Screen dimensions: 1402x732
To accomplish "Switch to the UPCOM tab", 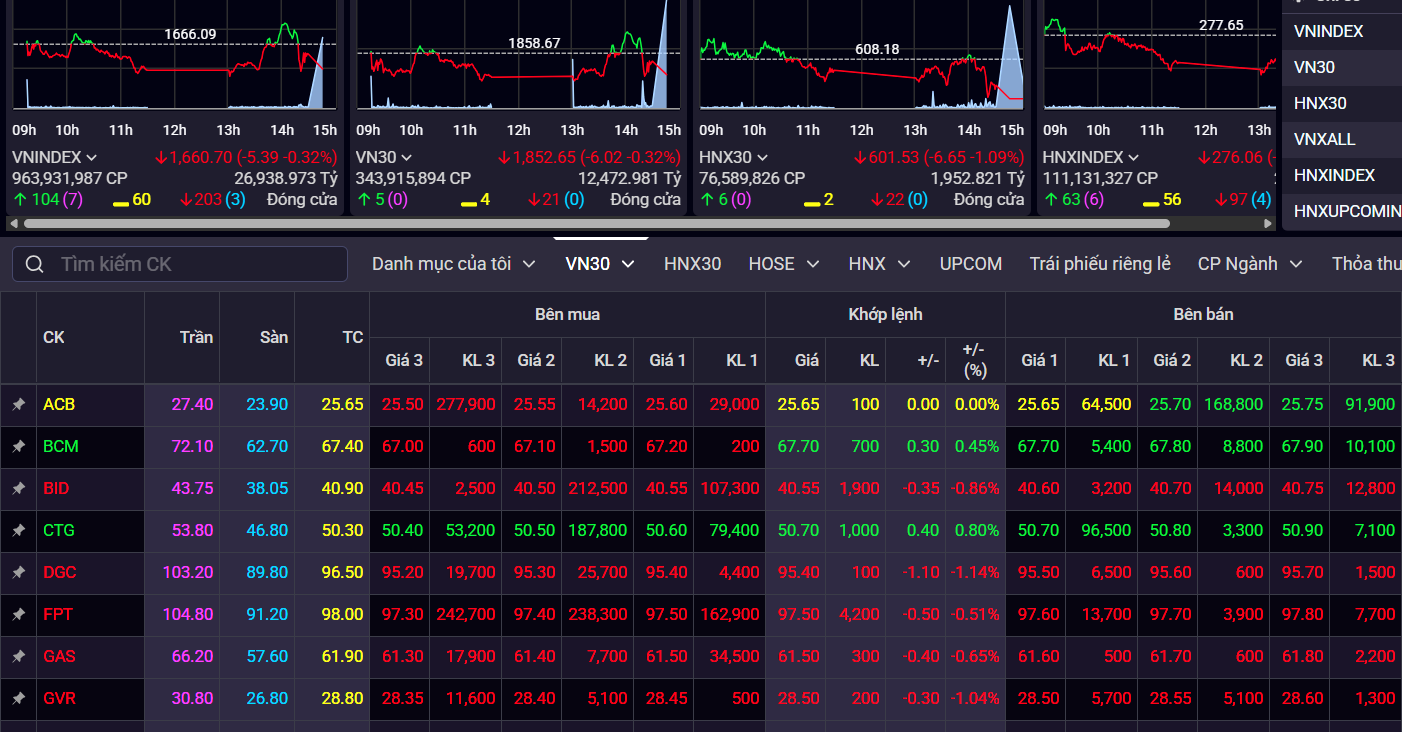I will [x=970, y=264].
